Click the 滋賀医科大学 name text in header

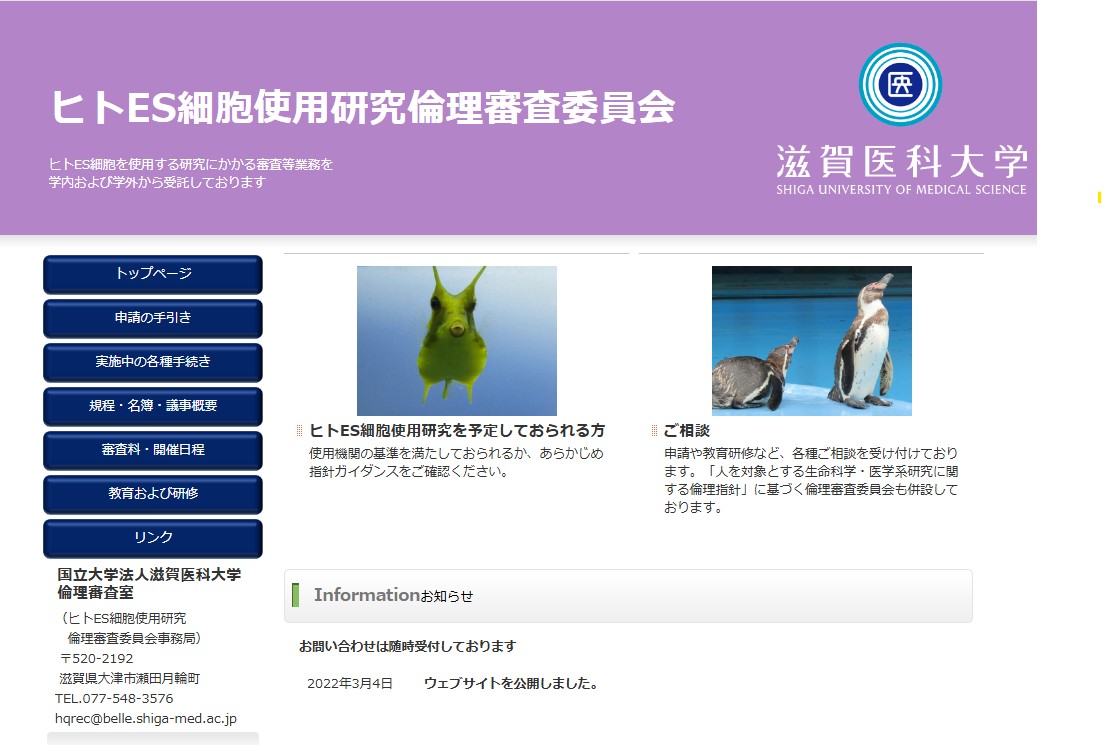point(902,162)
